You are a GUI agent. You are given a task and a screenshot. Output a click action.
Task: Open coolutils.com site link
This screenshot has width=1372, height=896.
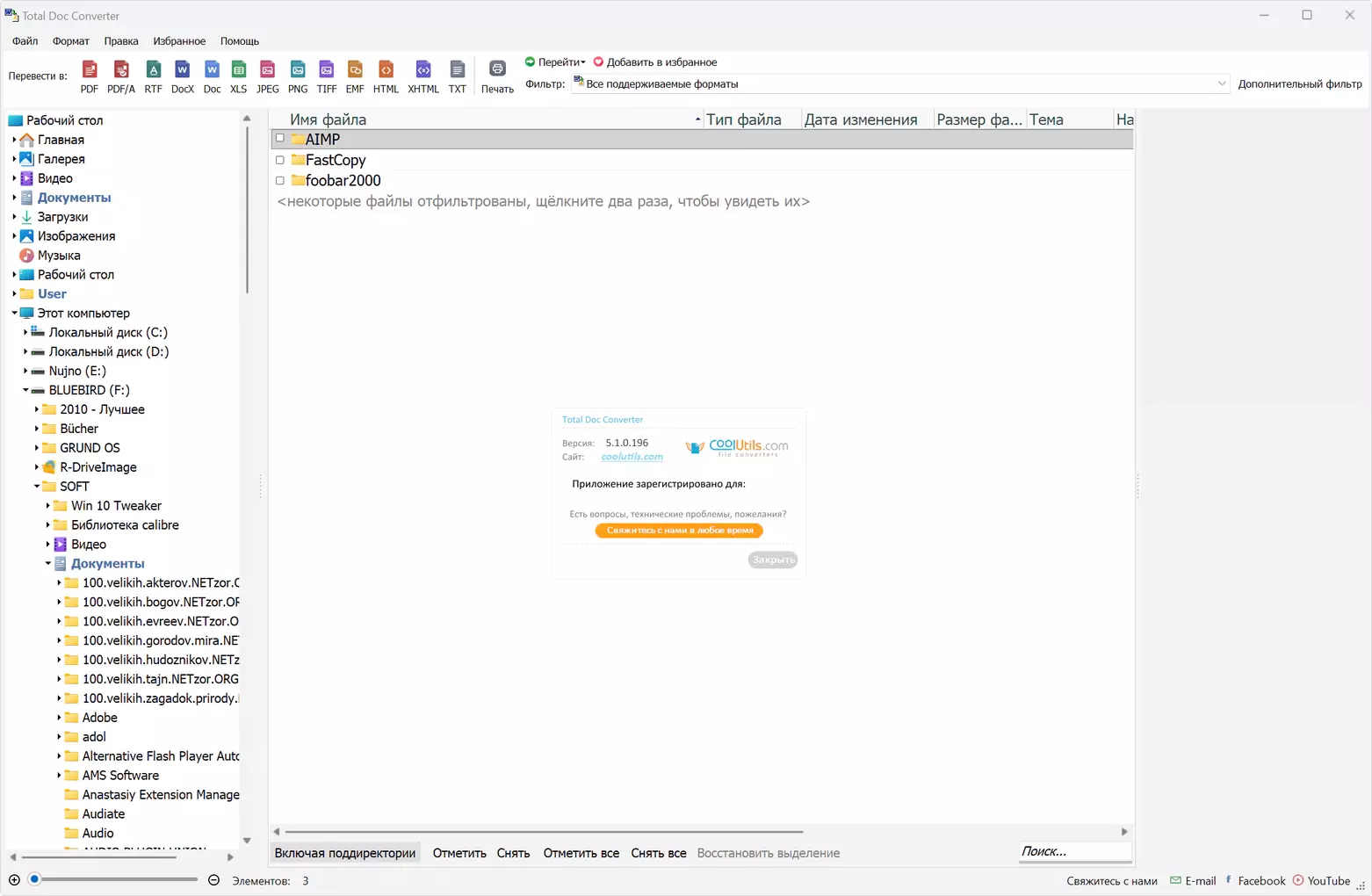click(632, 457)
